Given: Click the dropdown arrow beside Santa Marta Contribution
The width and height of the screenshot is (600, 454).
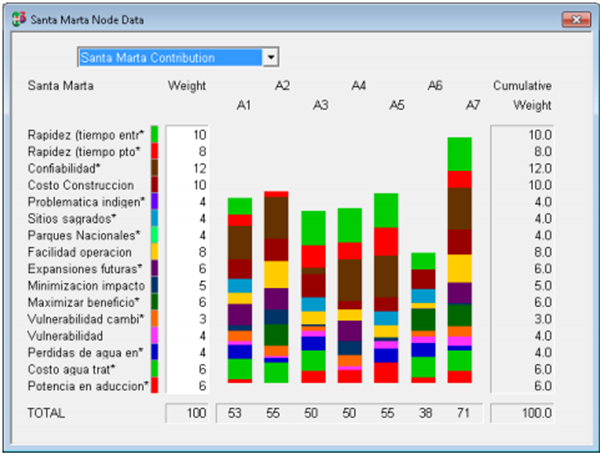Looking at the screenshot, I should [270, 58].
